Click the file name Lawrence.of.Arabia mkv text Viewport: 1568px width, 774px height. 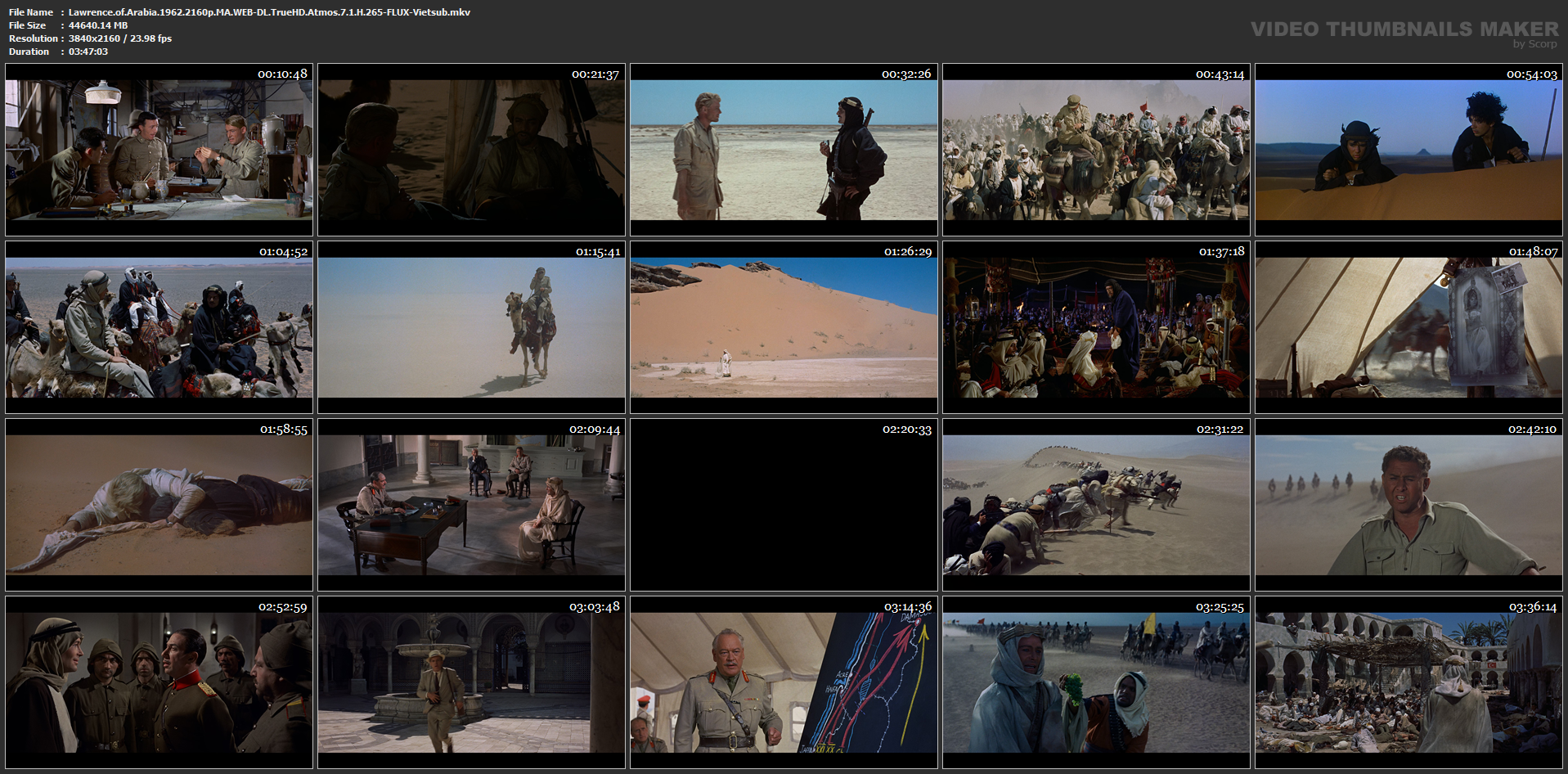point(269,12)
